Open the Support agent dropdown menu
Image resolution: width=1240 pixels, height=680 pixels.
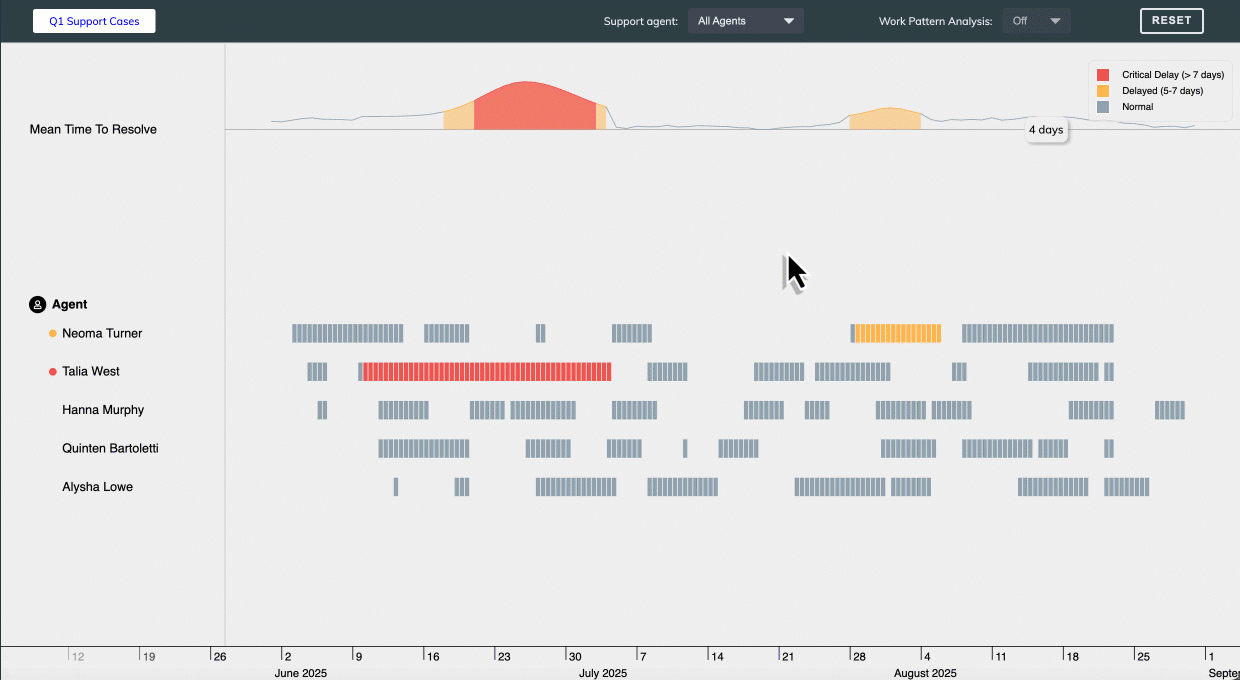click(745, 20)
